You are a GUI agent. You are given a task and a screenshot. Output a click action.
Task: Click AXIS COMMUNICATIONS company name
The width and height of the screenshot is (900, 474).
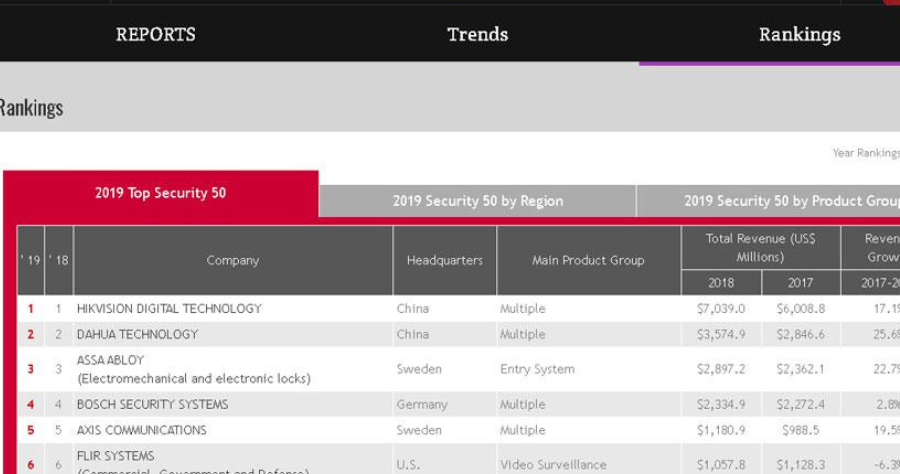(x=141, y=430)
